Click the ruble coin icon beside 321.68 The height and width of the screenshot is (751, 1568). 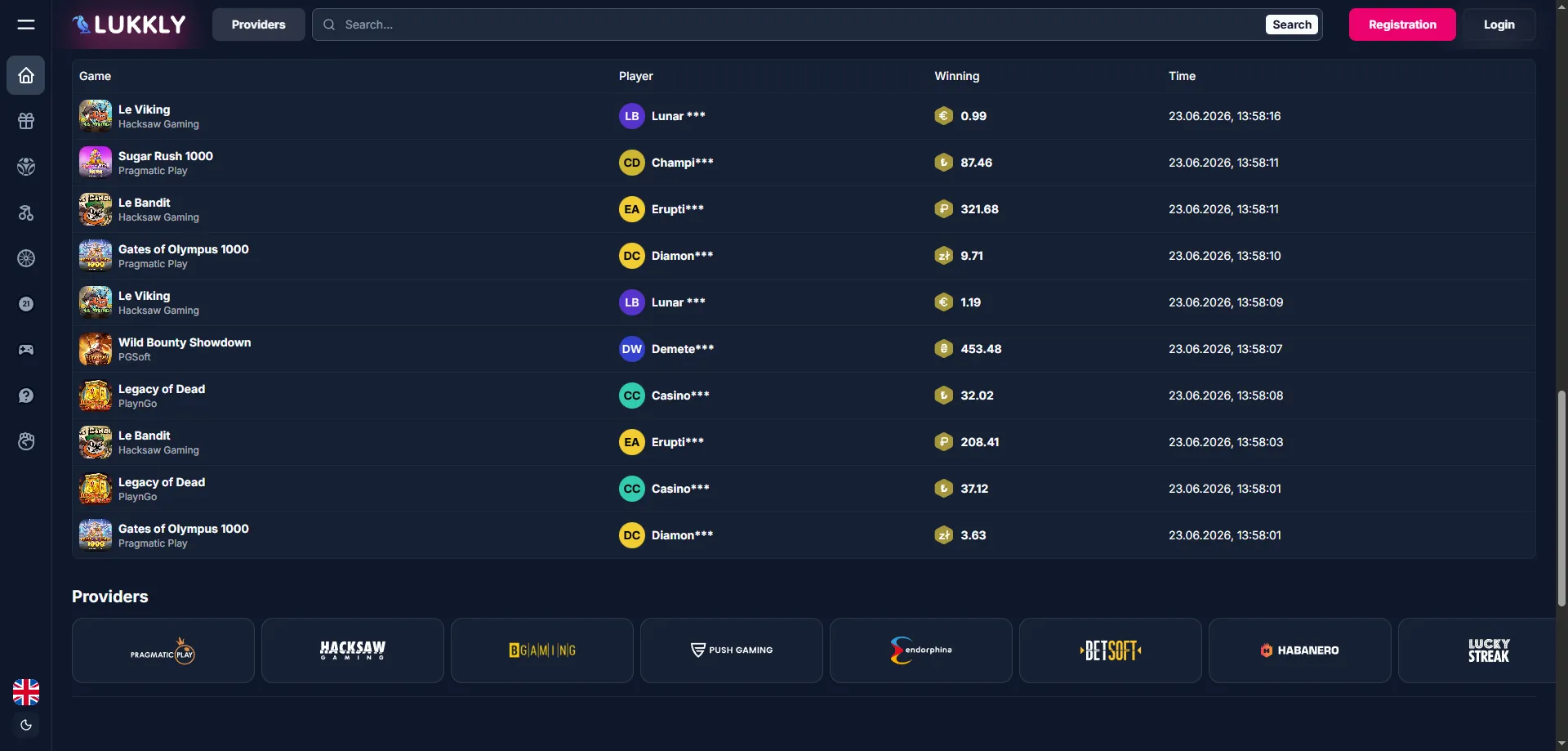(944, 209)
